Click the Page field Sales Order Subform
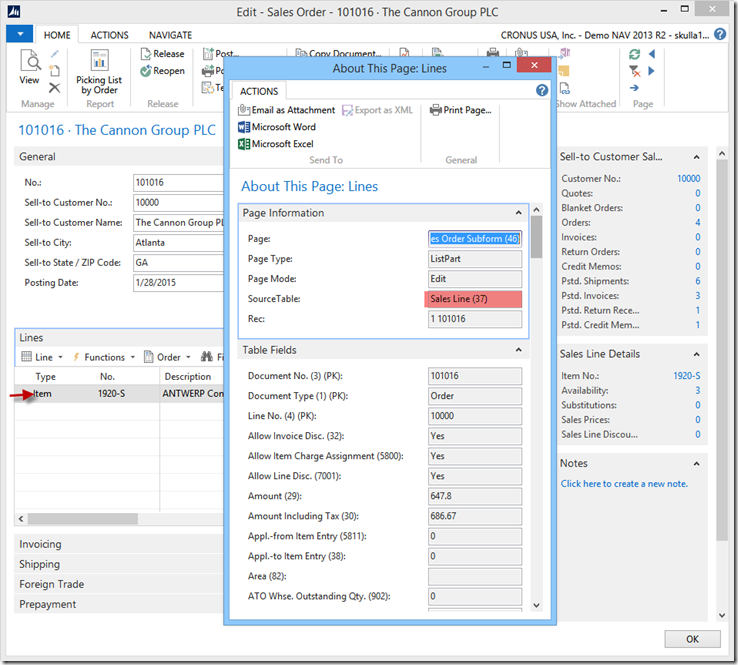 pyautogui.click(x=475, y=239)
